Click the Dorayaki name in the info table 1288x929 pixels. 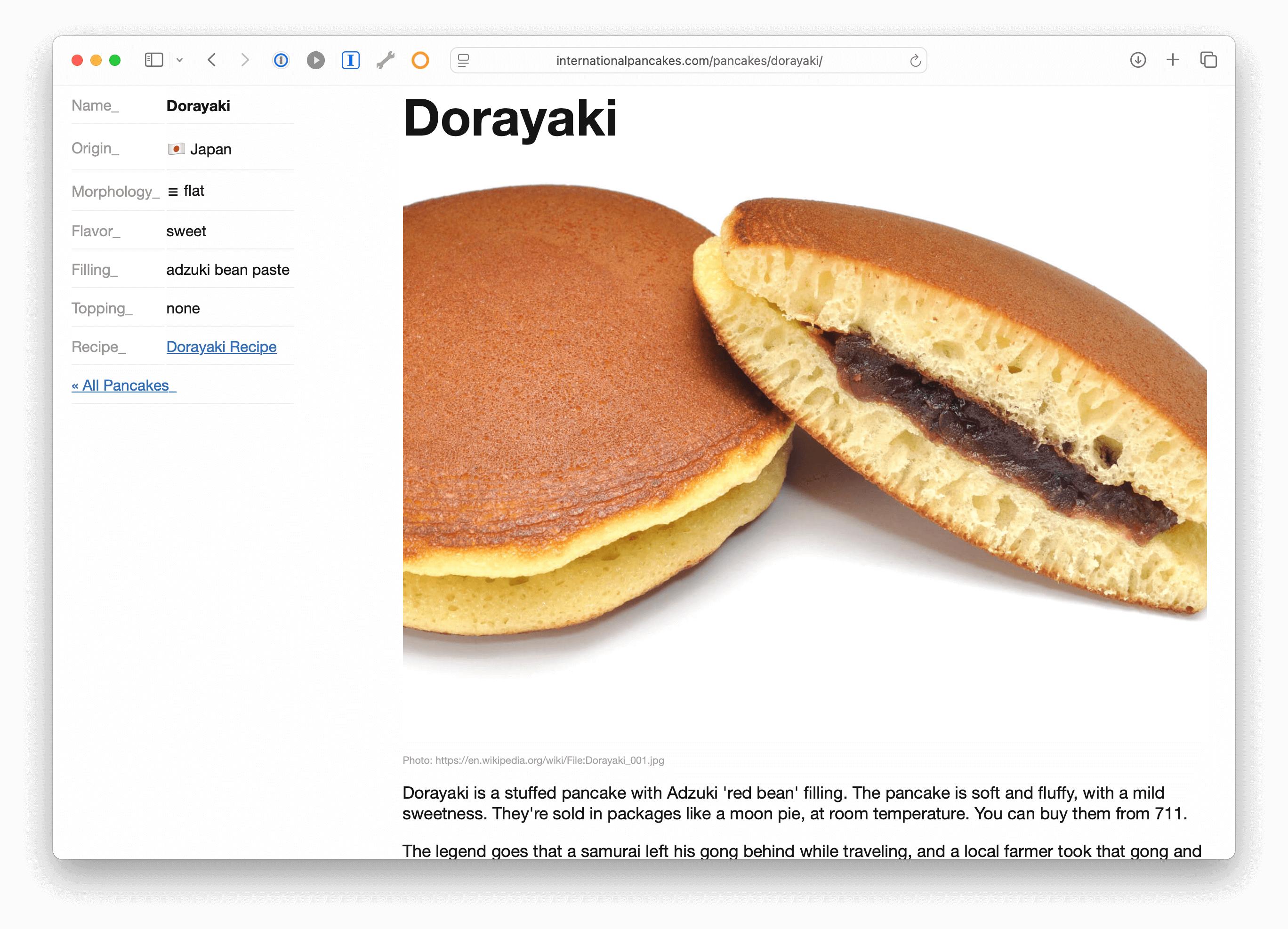[198, 105]
